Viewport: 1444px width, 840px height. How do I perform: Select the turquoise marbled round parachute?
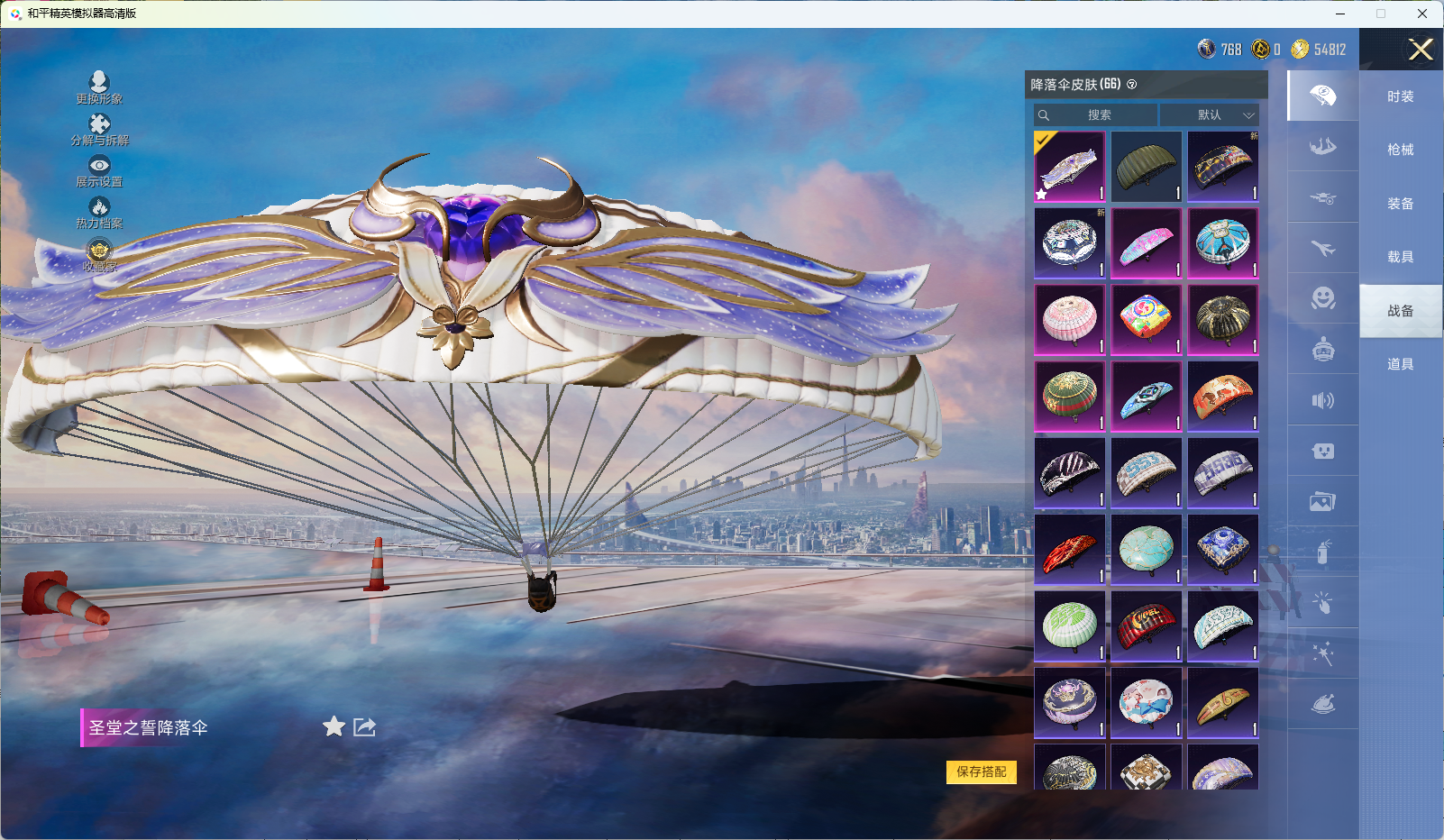pos(1147,550)
